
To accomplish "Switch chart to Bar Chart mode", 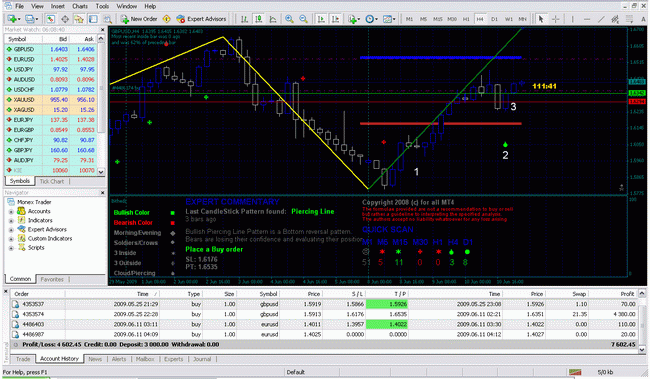I will point(245,19).
